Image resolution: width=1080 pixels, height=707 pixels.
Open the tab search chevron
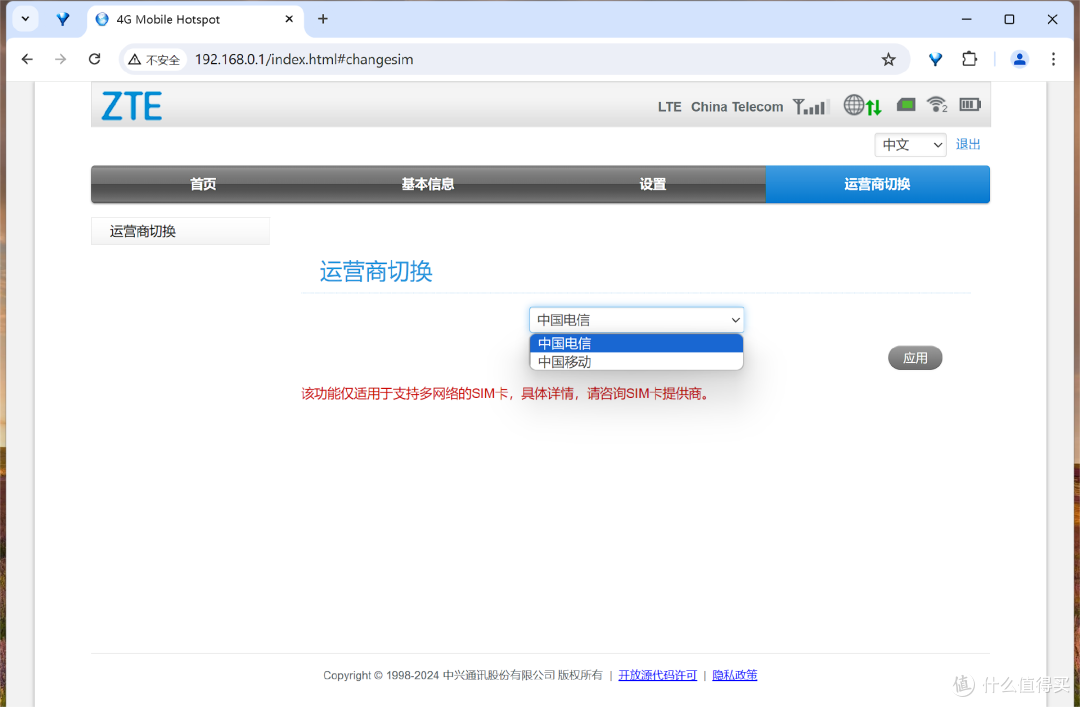pyautogui.click(x=25, y=19)
